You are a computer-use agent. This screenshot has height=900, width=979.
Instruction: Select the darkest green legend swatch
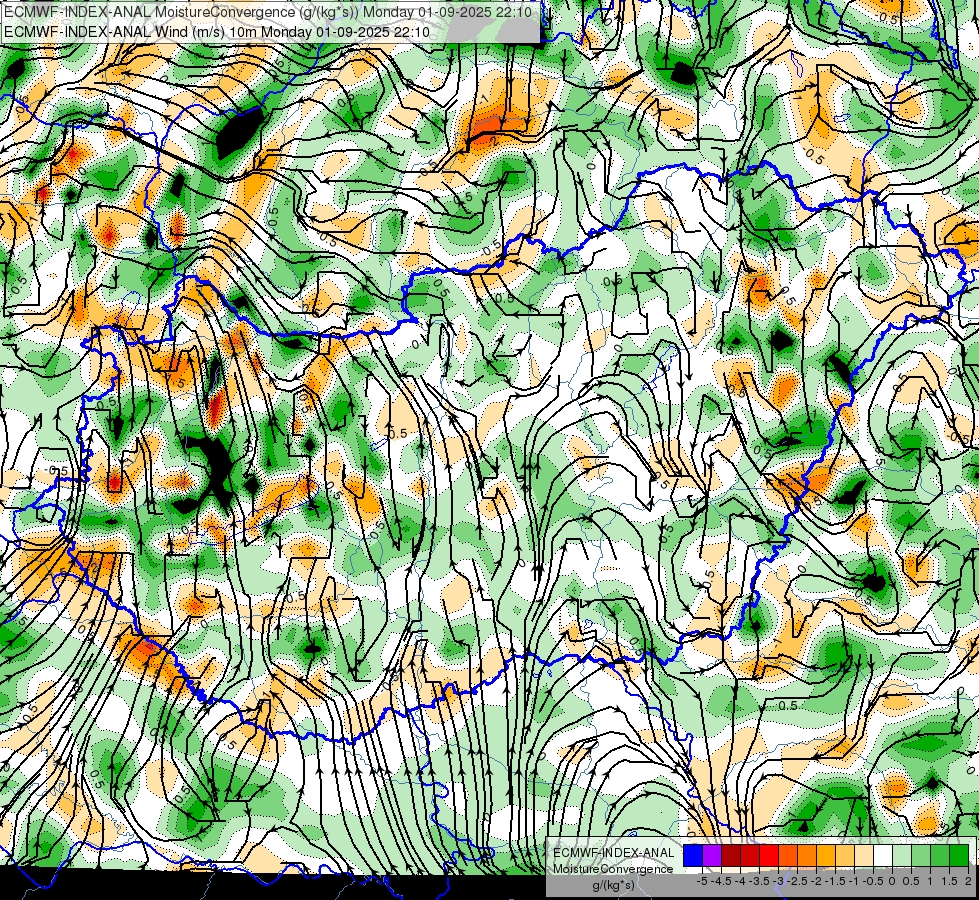click(x=959, y=856)
